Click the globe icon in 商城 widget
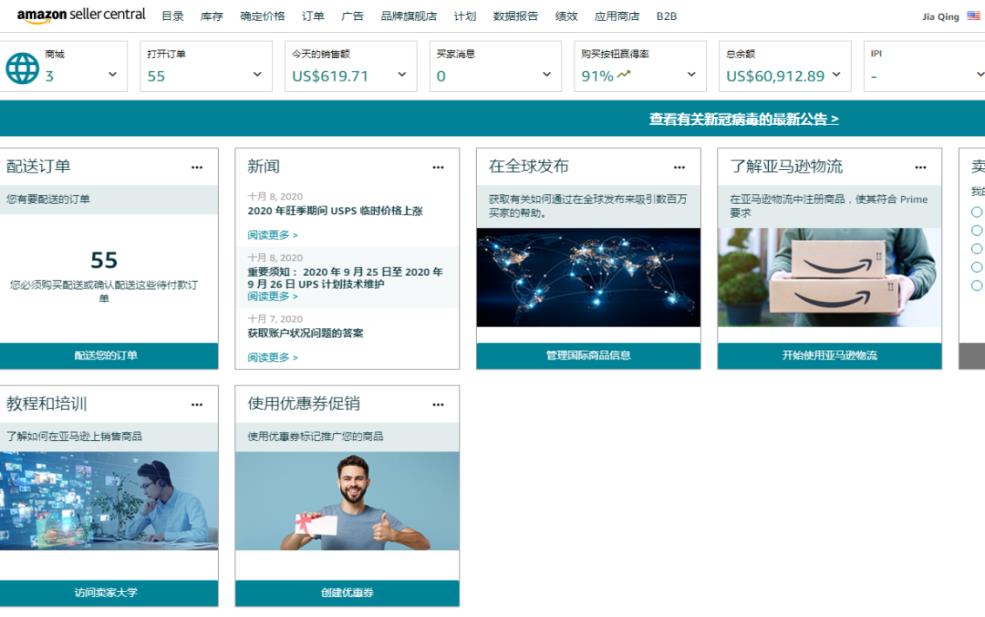The image size is (985, 617). pos(22,68)
